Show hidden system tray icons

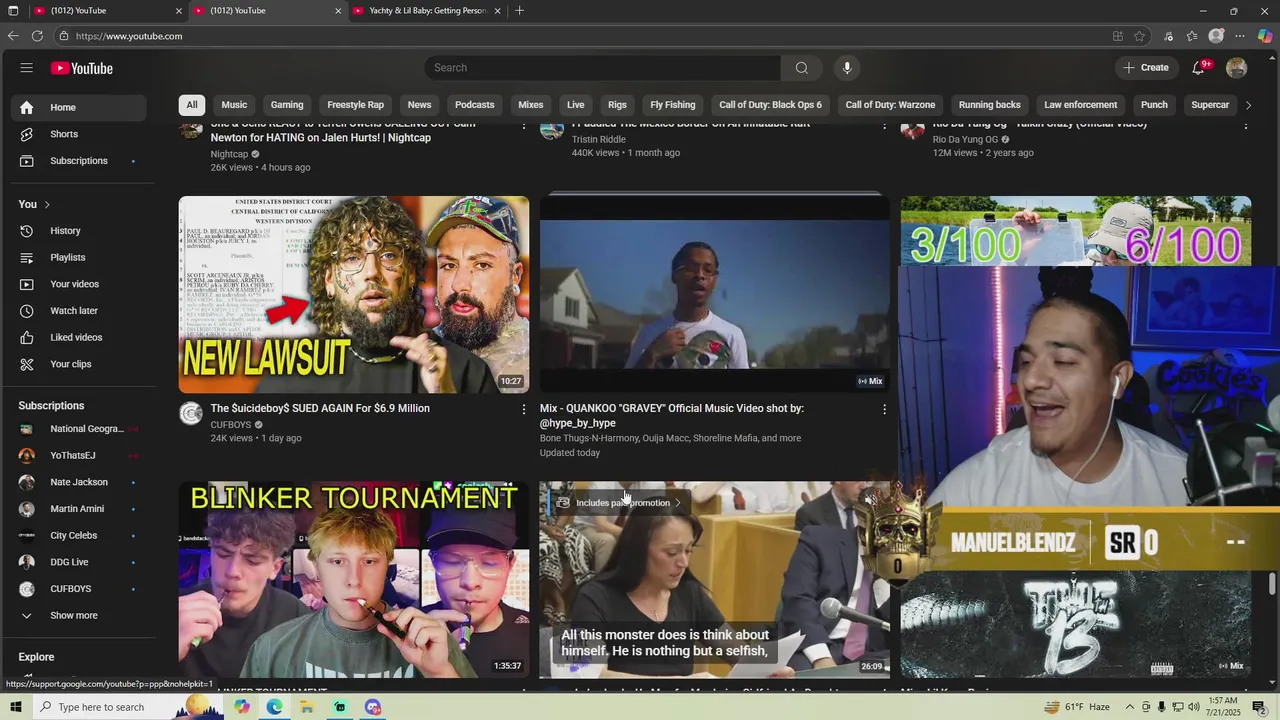point(1132,707)
